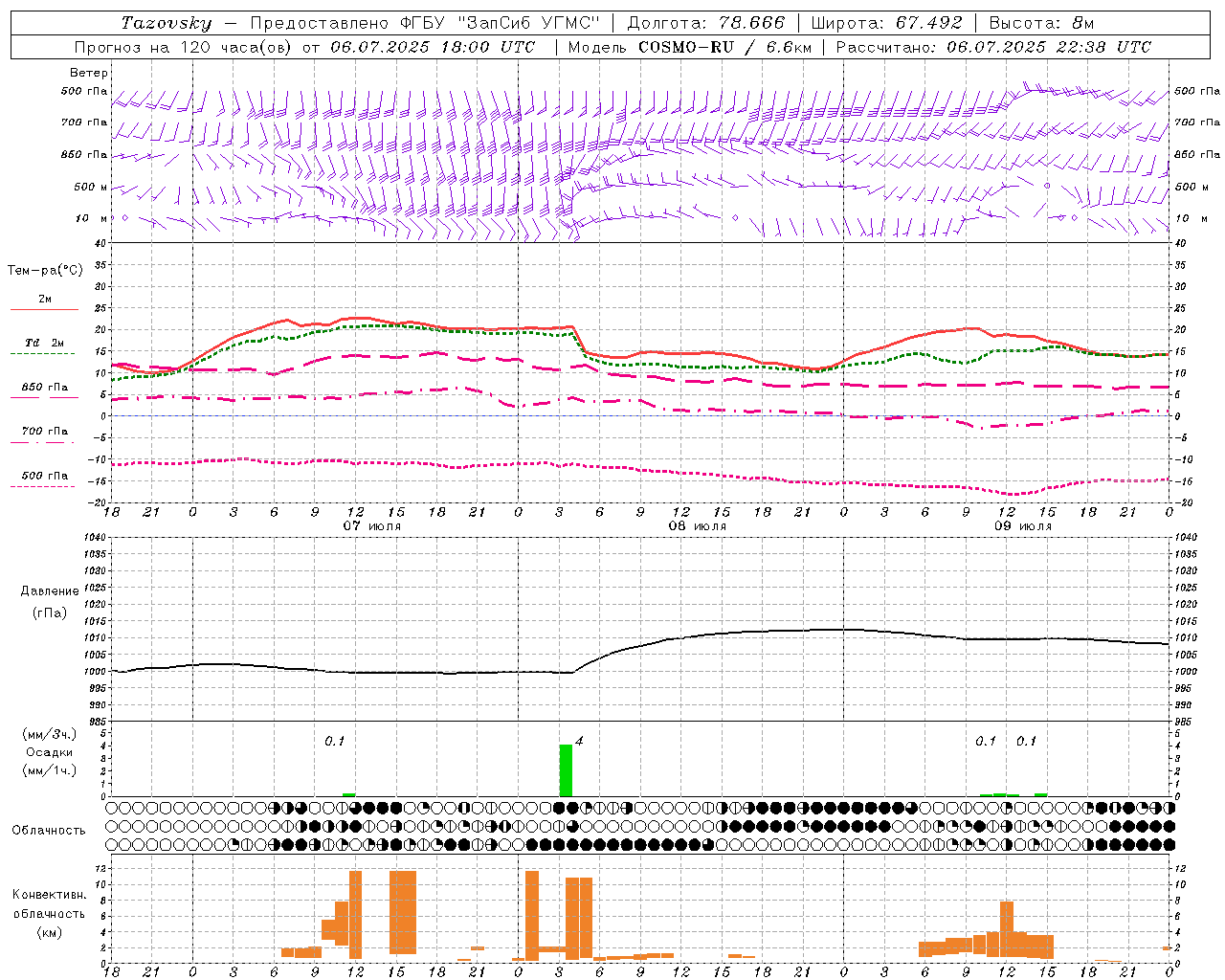Click the precipitation value 4 beside green bar

pyautogui.click(x=579, y=741)
